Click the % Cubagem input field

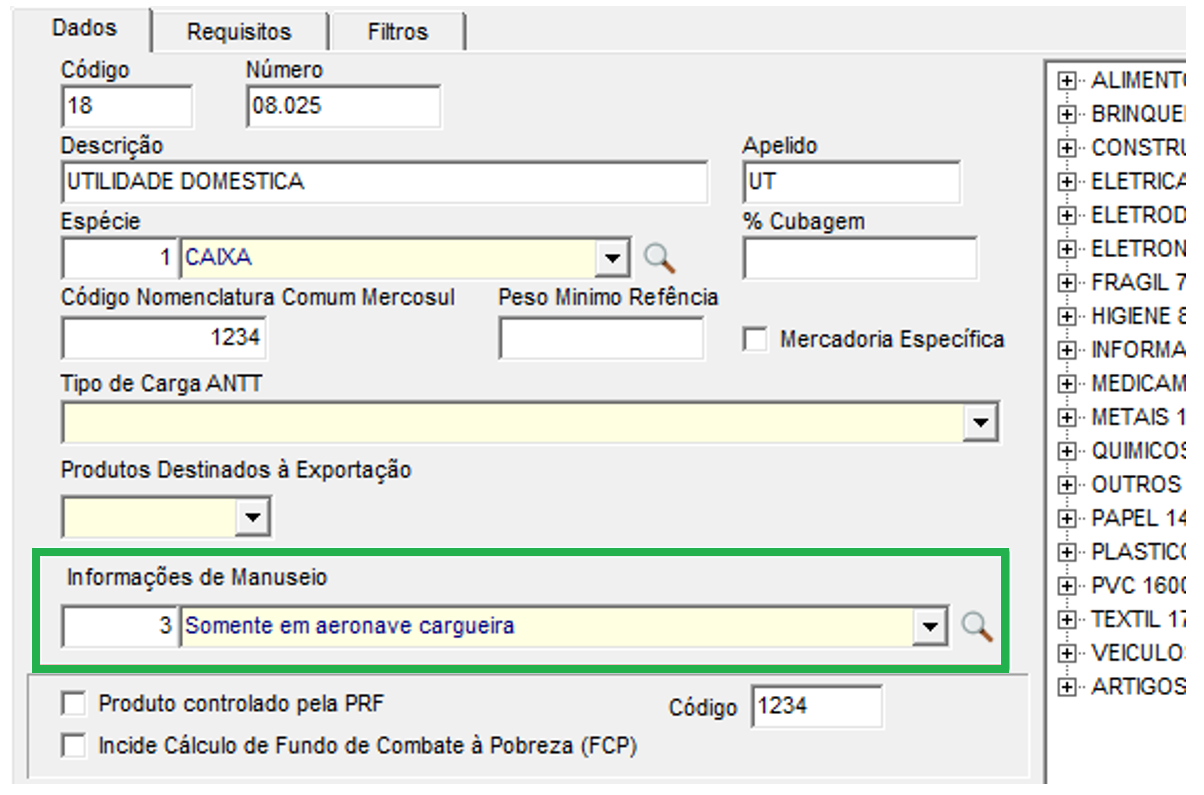coord(859,259)
